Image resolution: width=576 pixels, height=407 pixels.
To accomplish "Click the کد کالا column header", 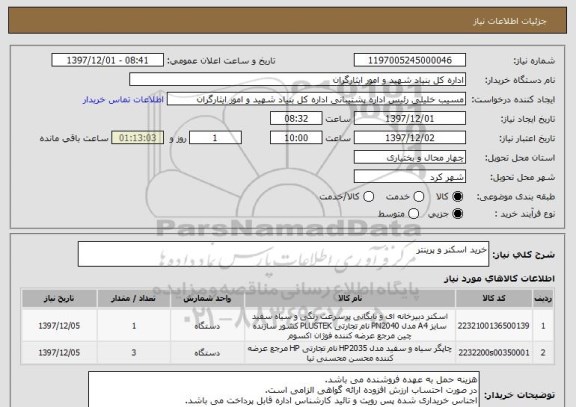I will [494, 298].
